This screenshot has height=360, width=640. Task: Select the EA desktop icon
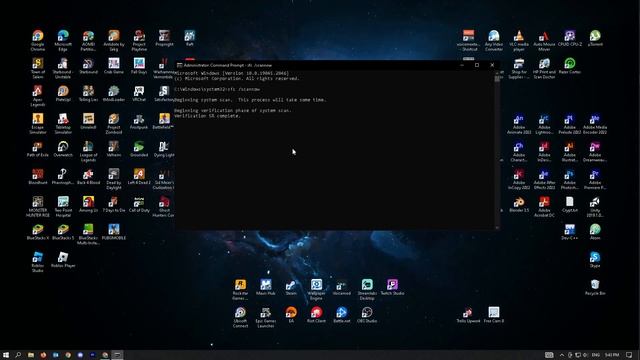pos(291,315)
